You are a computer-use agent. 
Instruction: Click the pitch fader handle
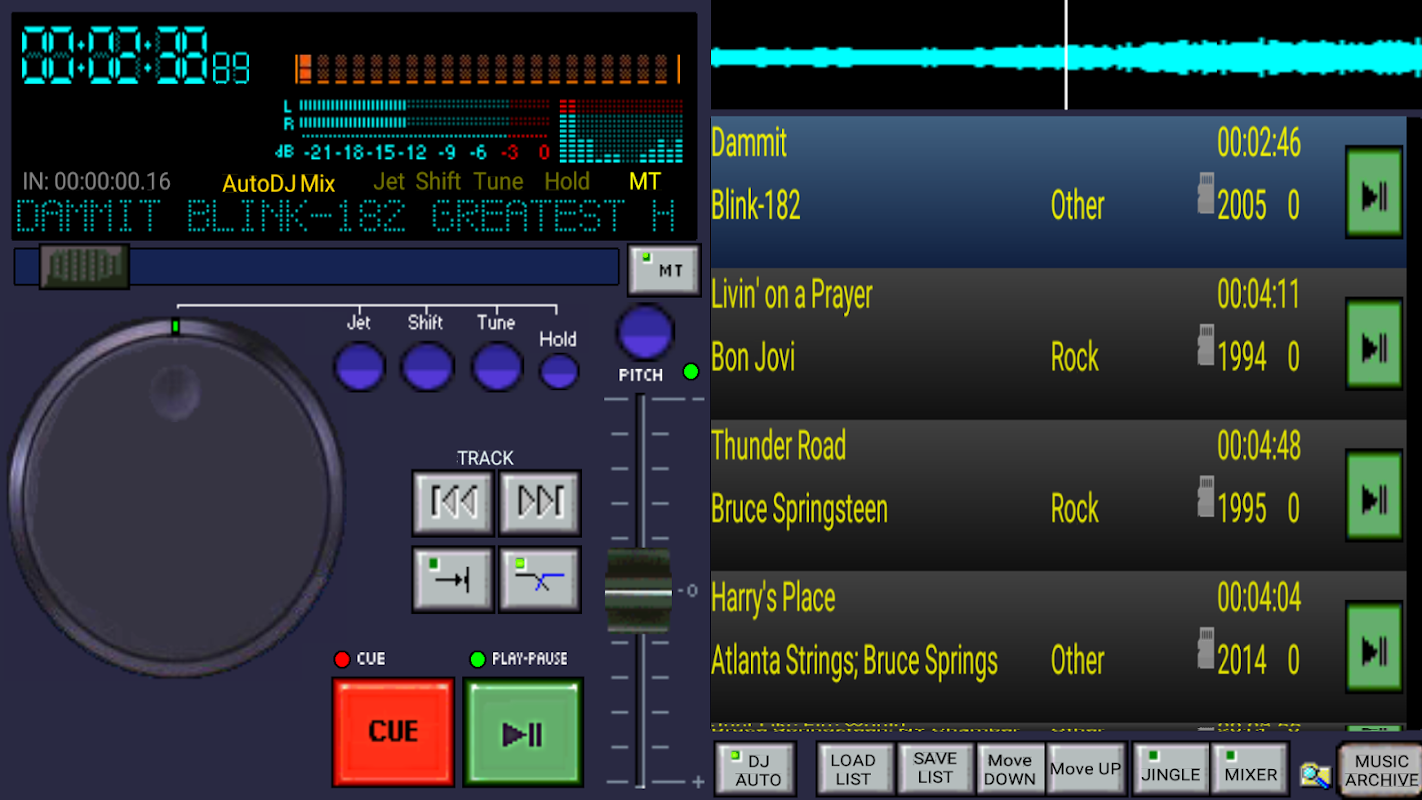(x=639, y=591)
